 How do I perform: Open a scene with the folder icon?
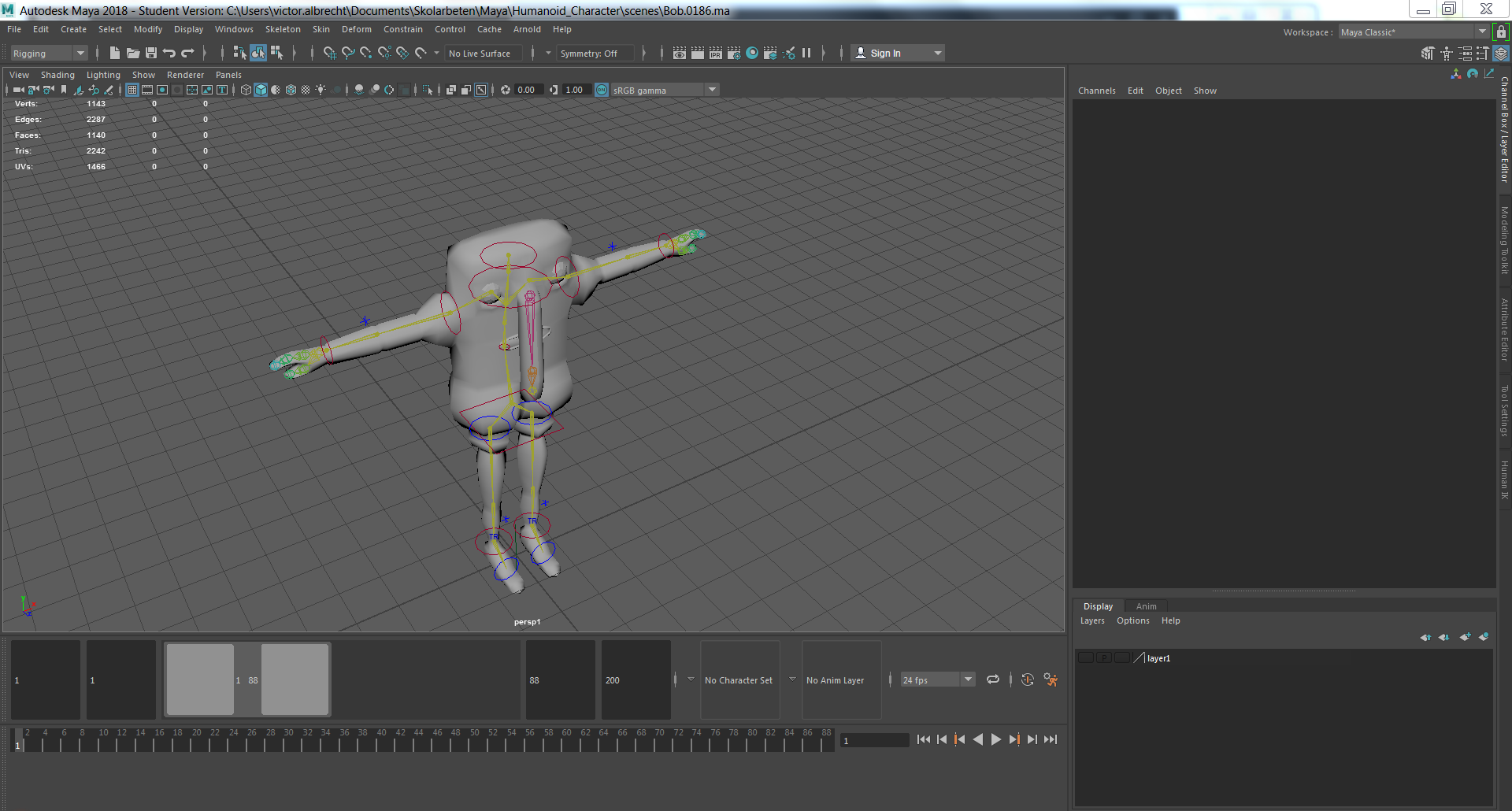[x=133, y=53]
